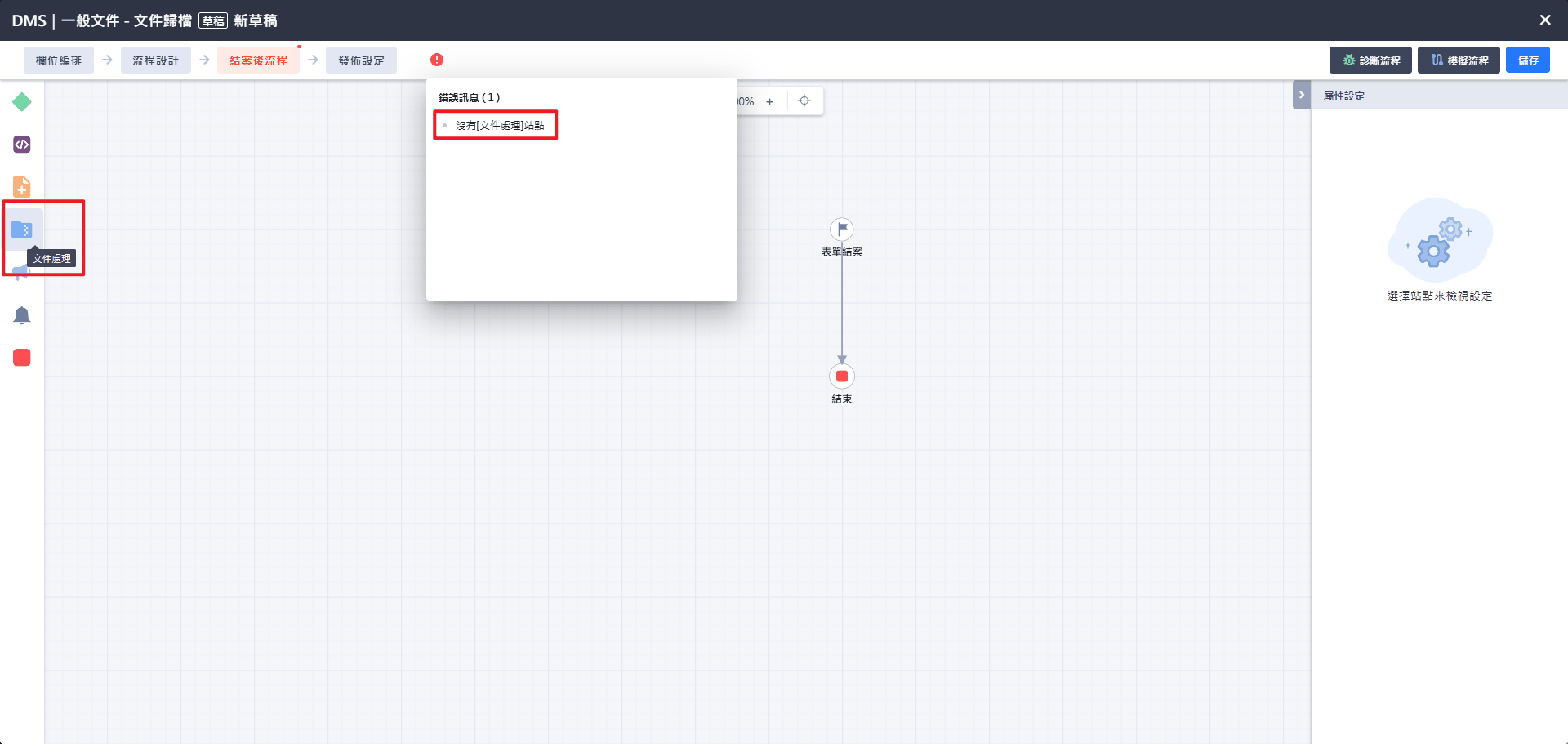The height and width of the screenshot is (744, 1568).
Task: Select the 文件處理 folder icon in sidebar
Action: pyautogui.click(x=22, y=229)
